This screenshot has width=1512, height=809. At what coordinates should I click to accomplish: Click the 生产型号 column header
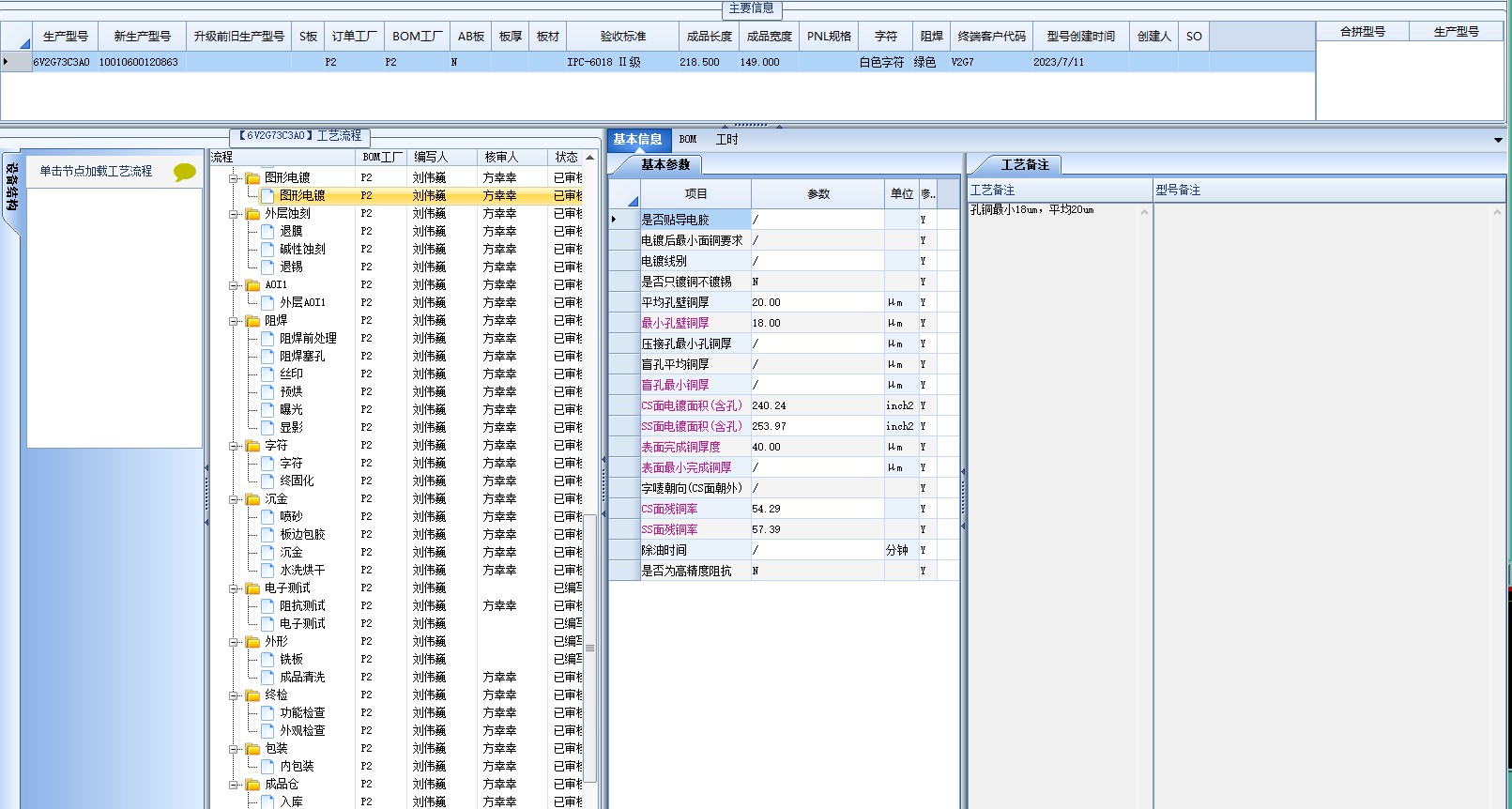point(65,37)
